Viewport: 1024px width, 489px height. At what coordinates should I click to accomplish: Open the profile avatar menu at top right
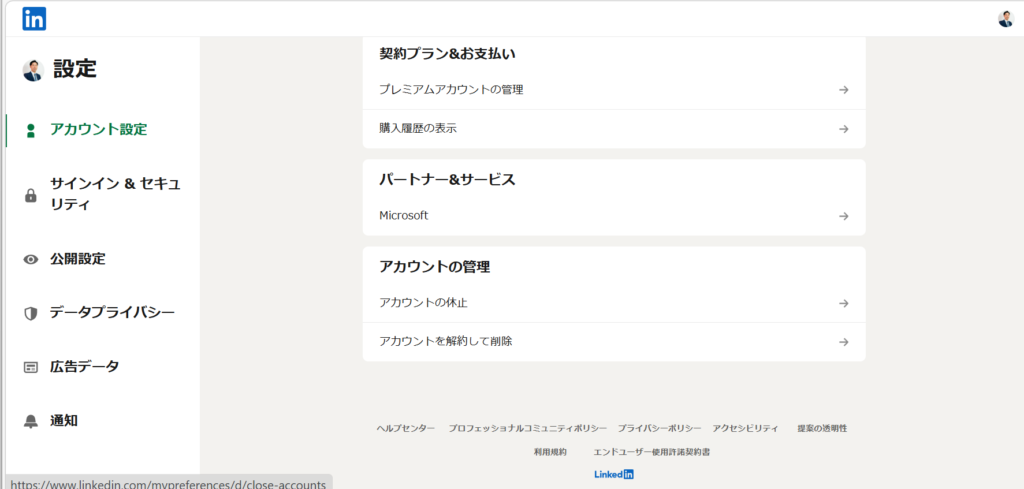point(1005,19)
